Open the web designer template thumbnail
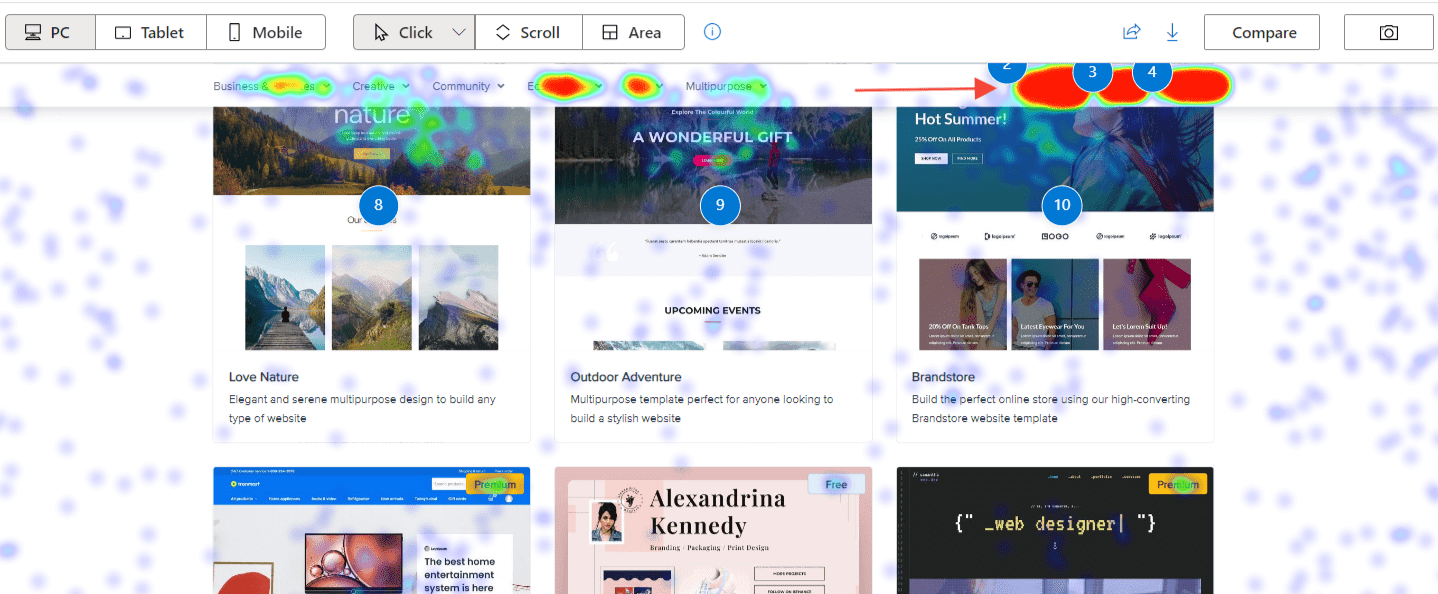 1055,530
